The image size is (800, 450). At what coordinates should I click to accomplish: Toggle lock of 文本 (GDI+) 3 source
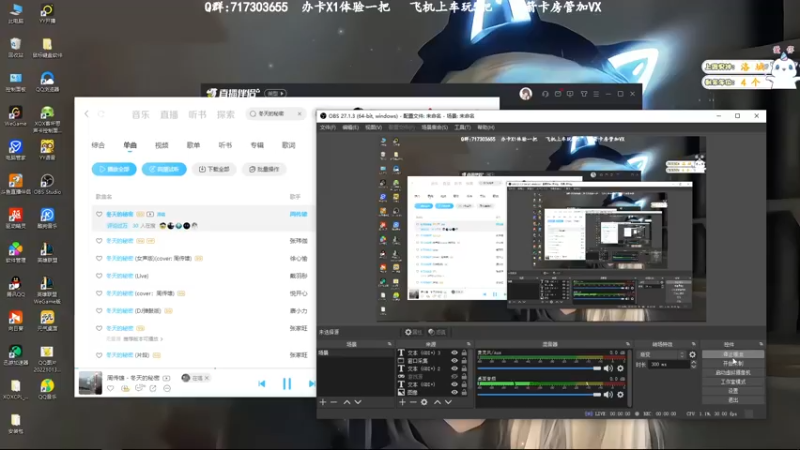(464, 353)
